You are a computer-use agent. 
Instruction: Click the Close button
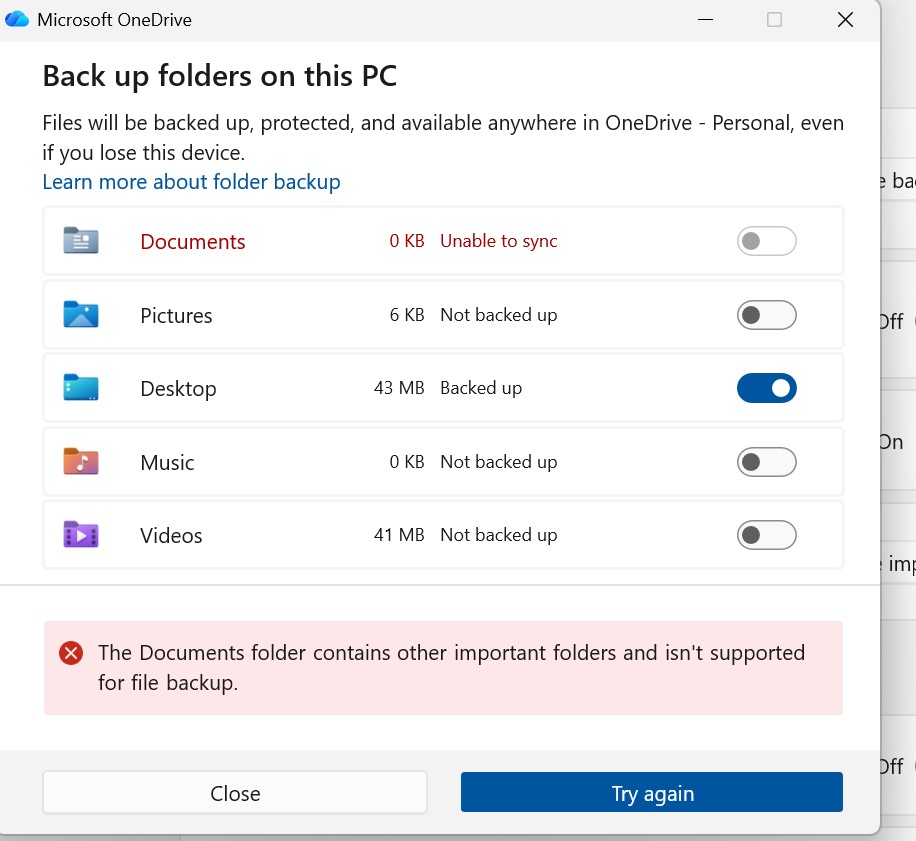pos(235,793)
